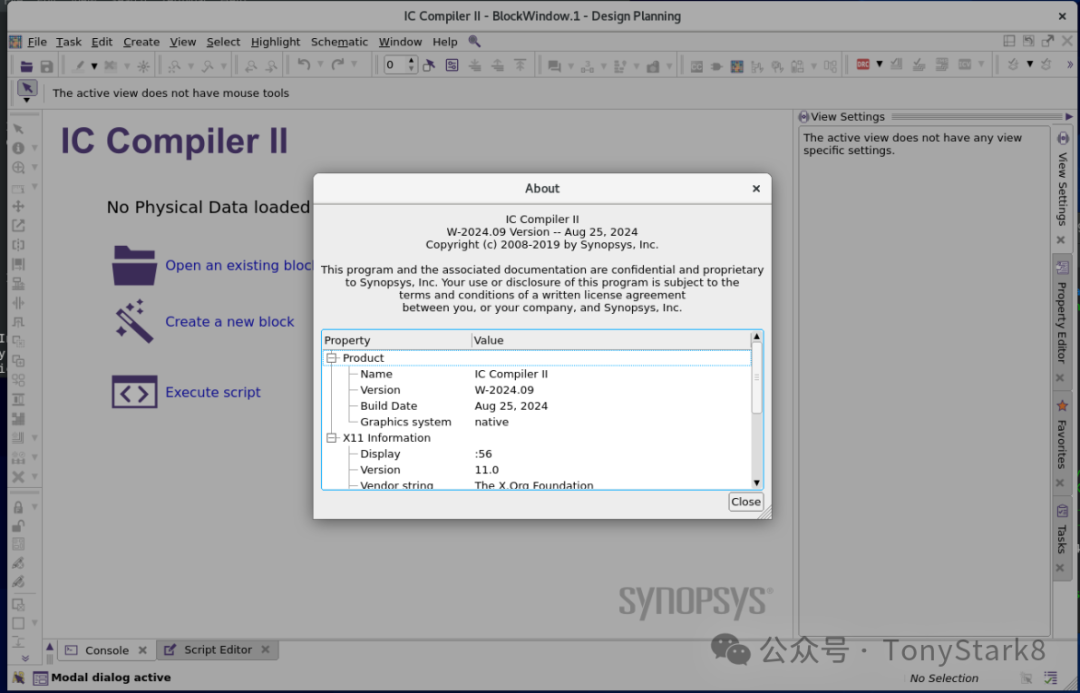Click the save disk icon in the toolbar
This screenshot has height=693, width=1080.
tap(47, 66)
